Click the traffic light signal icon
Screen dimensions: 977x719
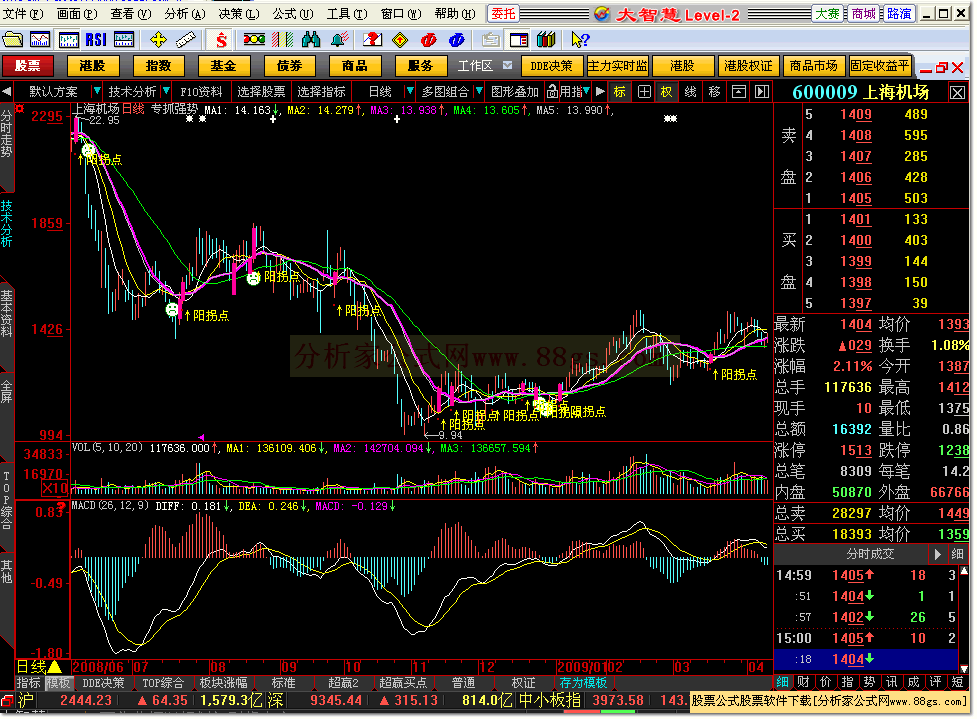tap(254, 40)
